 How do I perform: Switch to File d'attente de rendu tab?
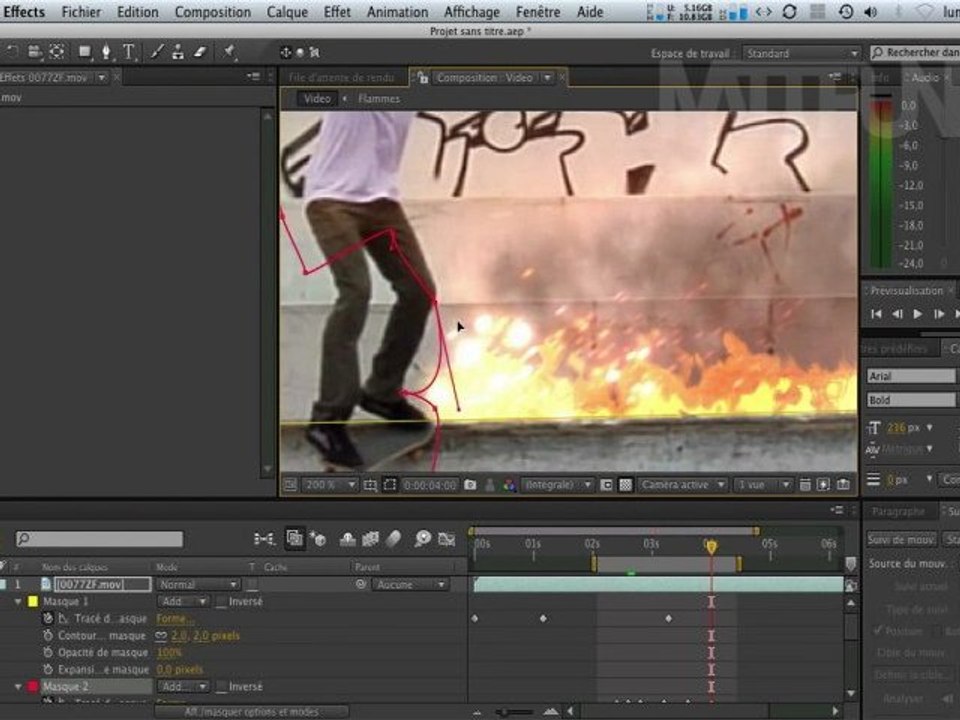coord(342,78)
